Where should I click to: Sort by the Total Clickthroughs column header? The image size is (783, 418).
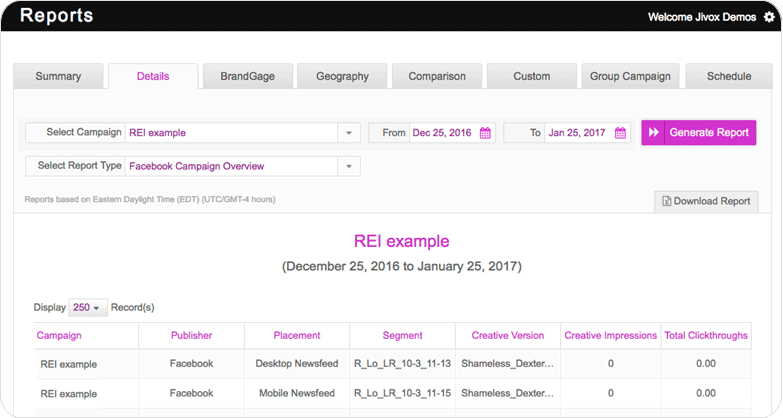tap(706, 336)
